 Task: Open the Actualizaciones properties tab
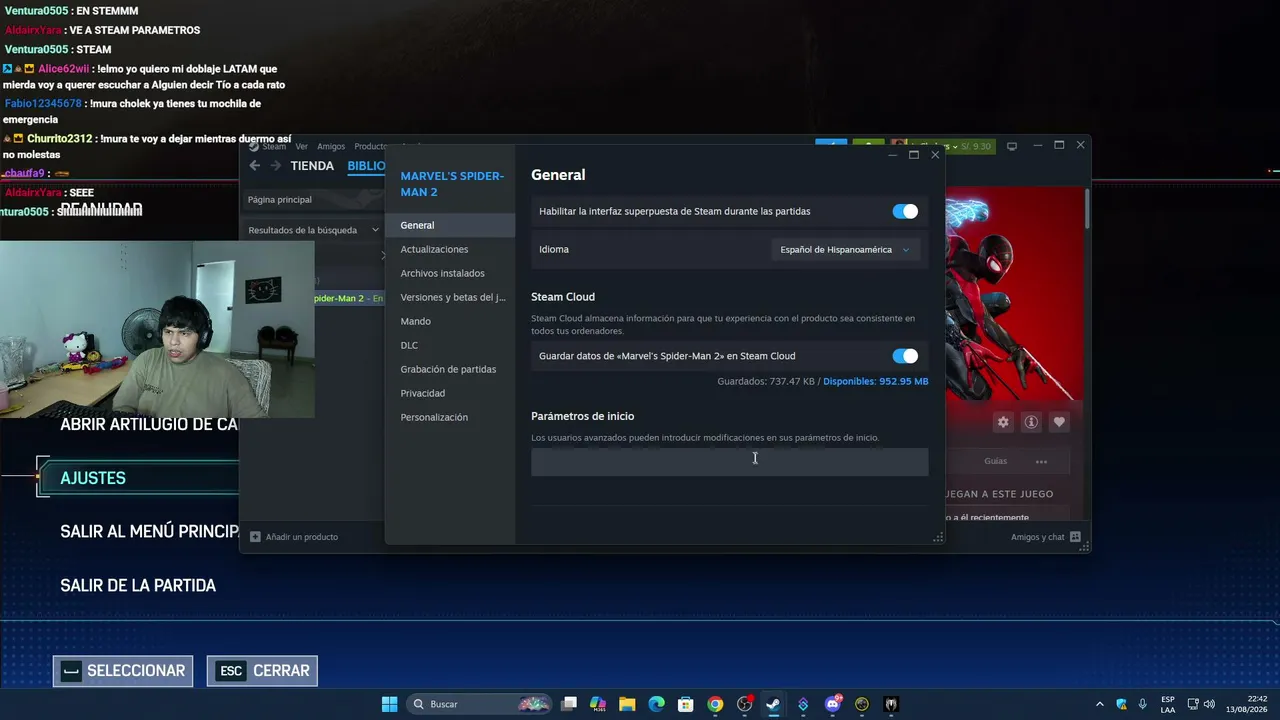pyautogui.click(x=434, y=249)
